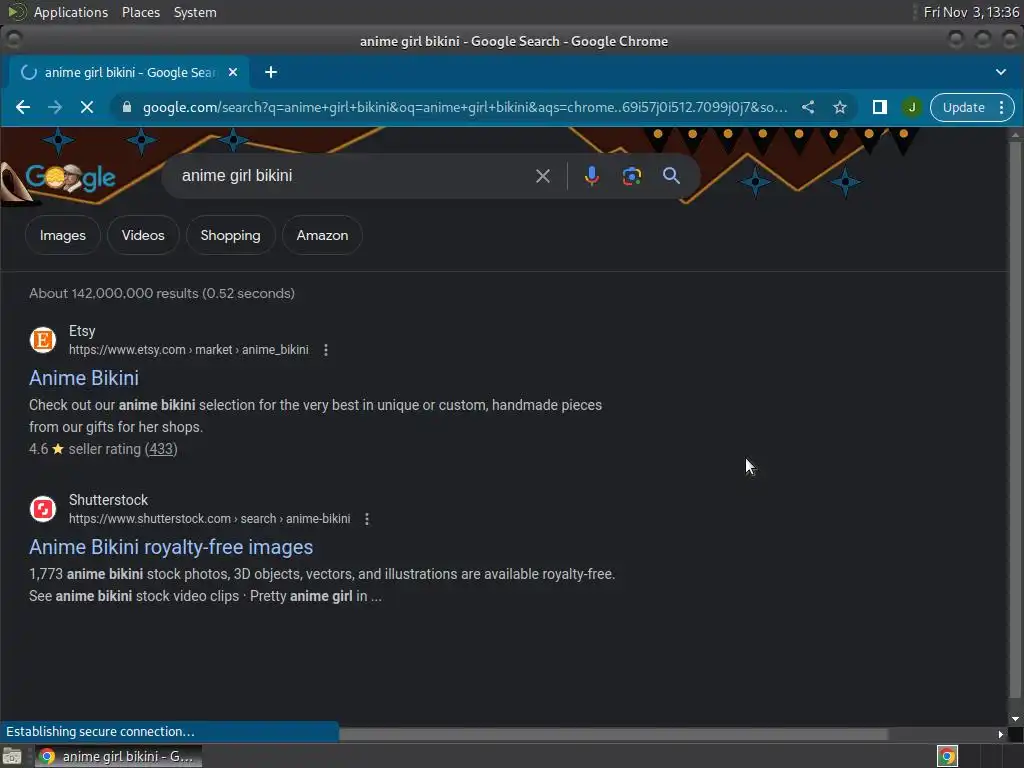Open options for Shutterstock result
This screenshot has height=768, width=1024.
[367, 519]
